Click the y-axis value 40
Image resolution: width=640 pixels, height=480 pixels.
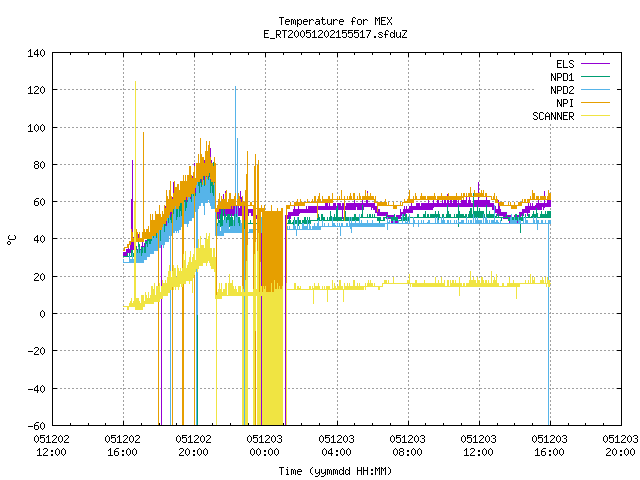tap(39, 239)
